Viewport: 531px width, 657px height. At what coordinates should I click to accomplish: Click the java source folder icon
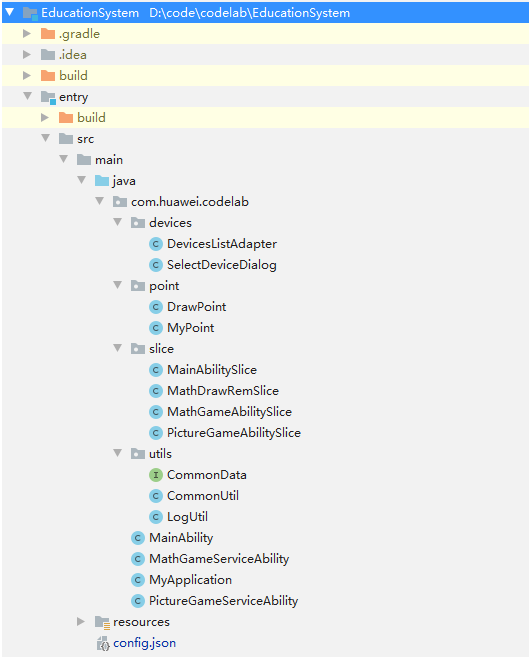coord(102,181)
